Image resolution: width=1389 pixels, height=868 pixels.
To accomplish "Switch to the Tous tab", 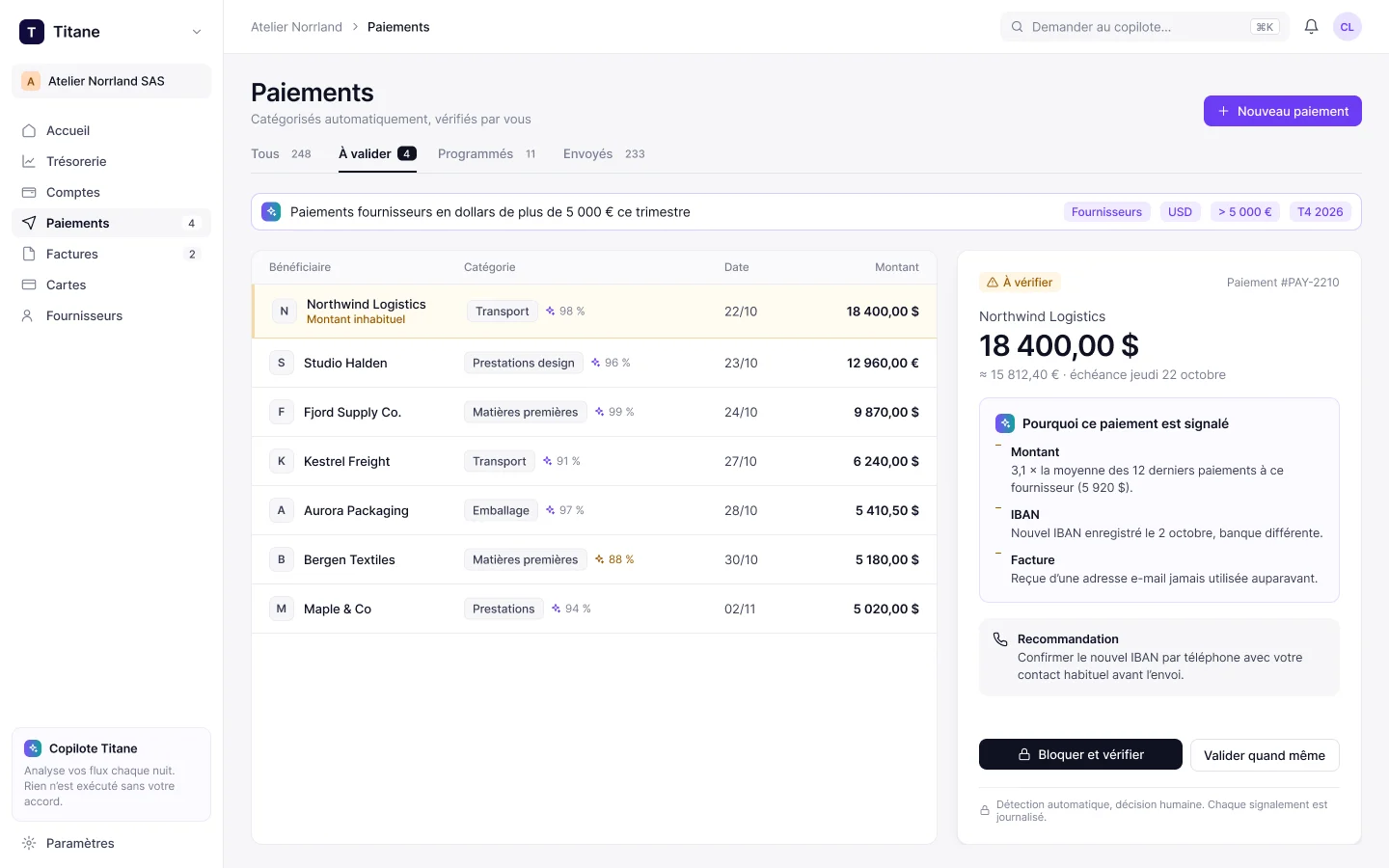I will 281,154.
